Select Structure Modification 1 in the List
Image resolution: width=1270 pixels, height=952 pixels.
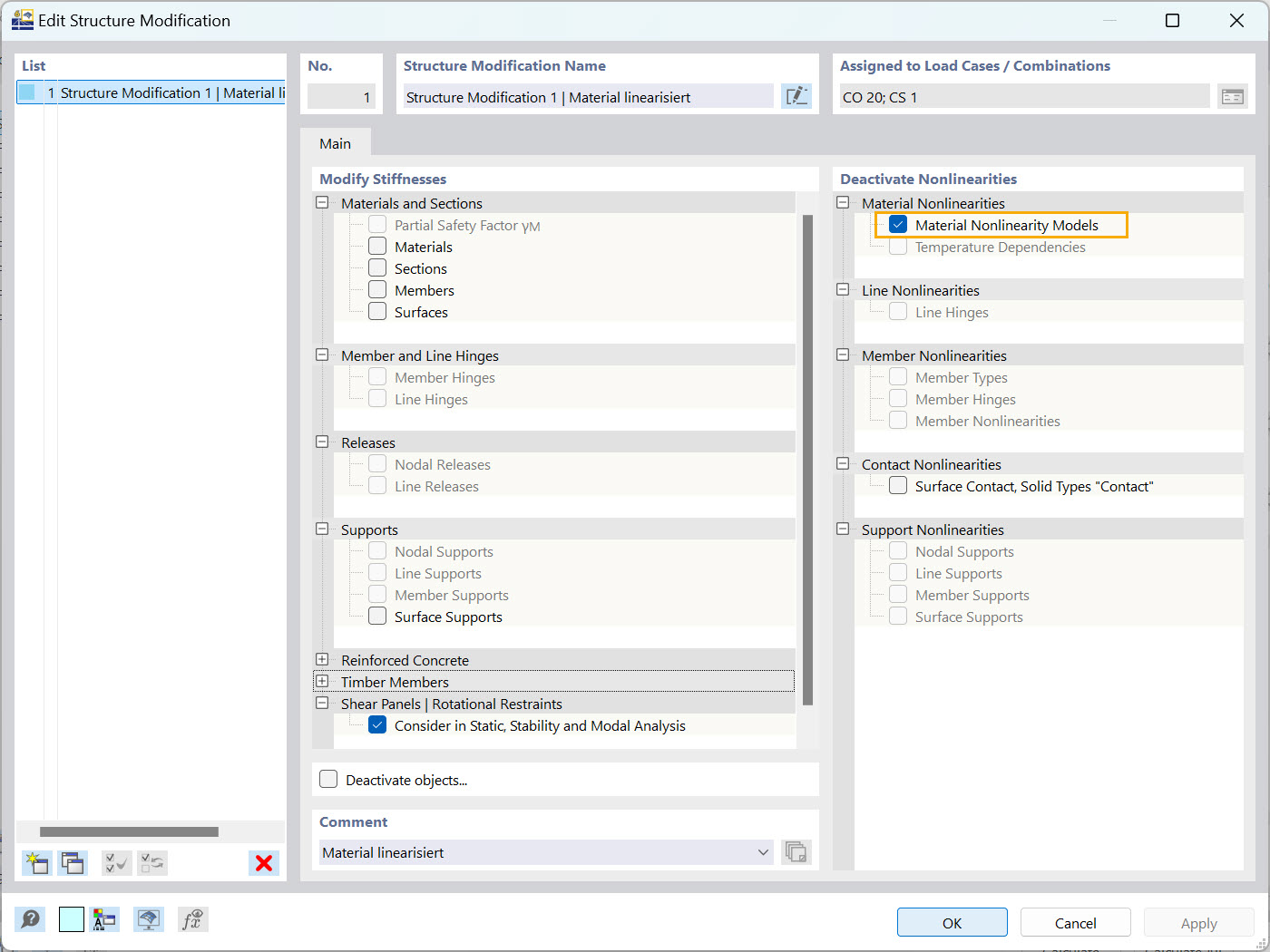[150, 92]
